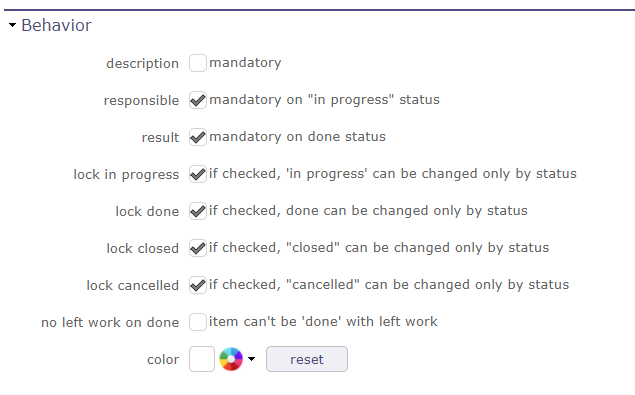Turn off the lock closed checkbox
The height and width of the screenshot is (395, 635).
[198, 248]
